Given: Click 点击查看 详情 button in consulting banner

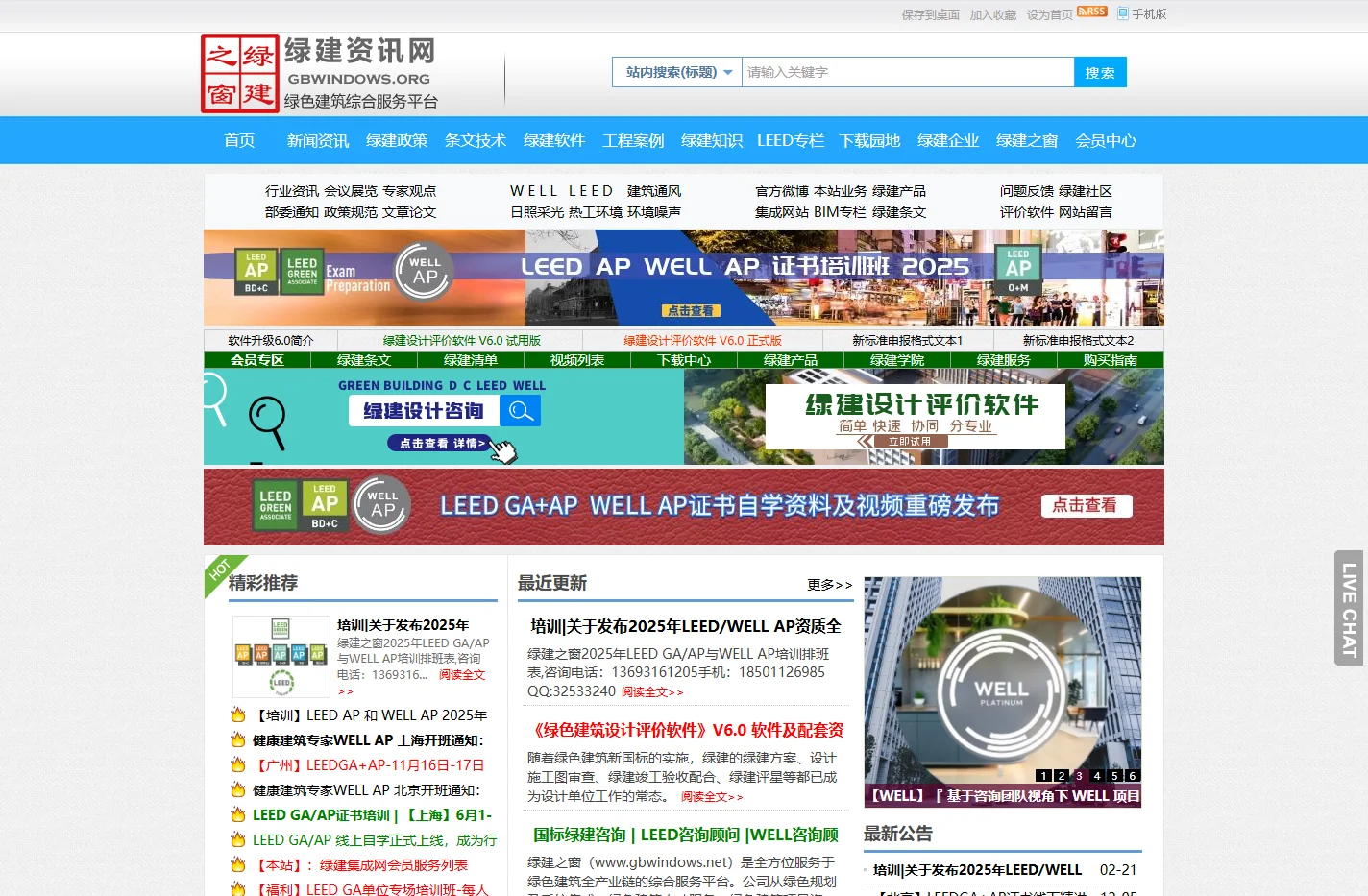Looking at the screenshot, I should tap(443, 443).
